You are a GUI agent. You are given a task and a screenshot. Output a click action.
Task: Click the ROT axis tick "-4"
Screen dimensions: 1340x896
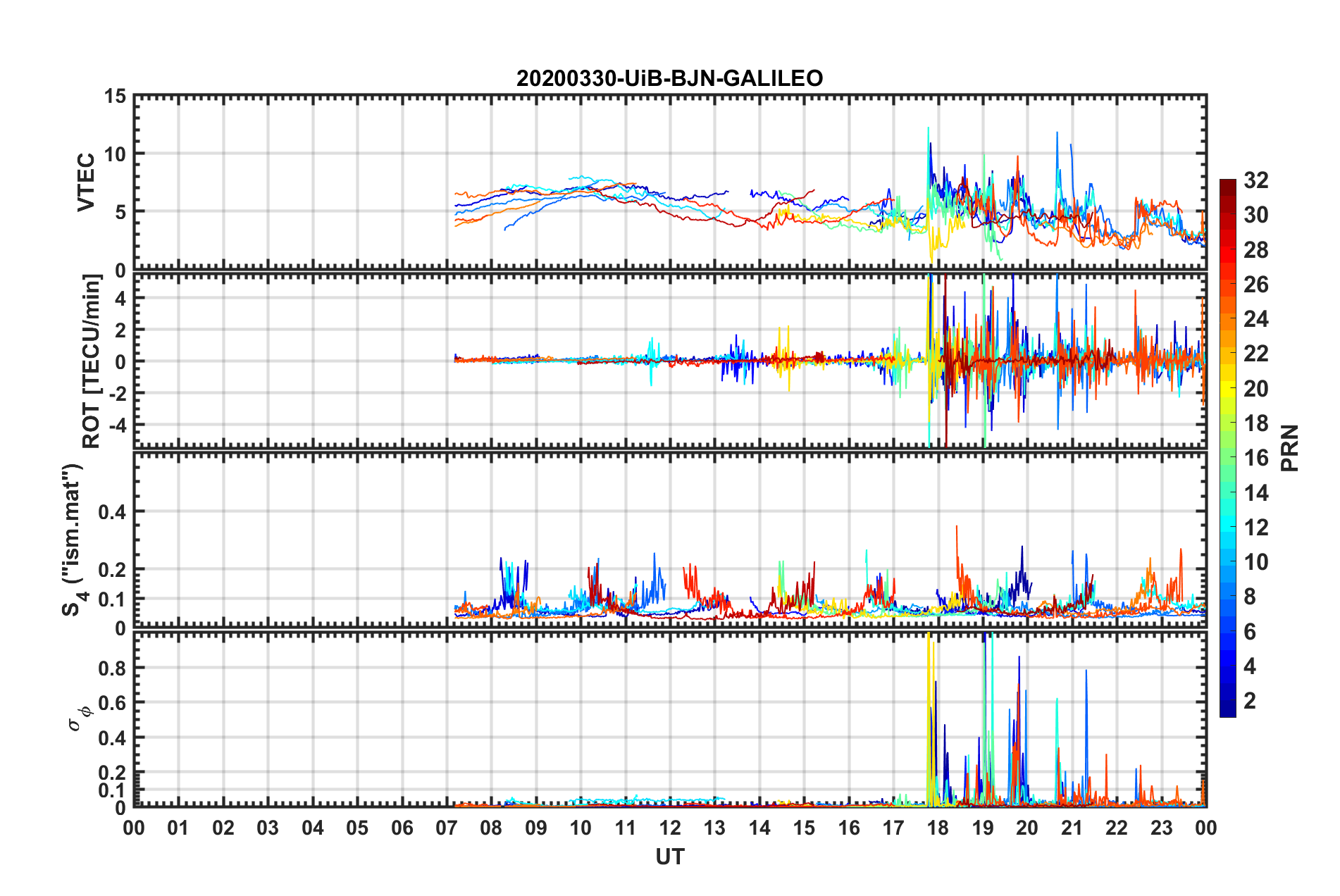117,425
